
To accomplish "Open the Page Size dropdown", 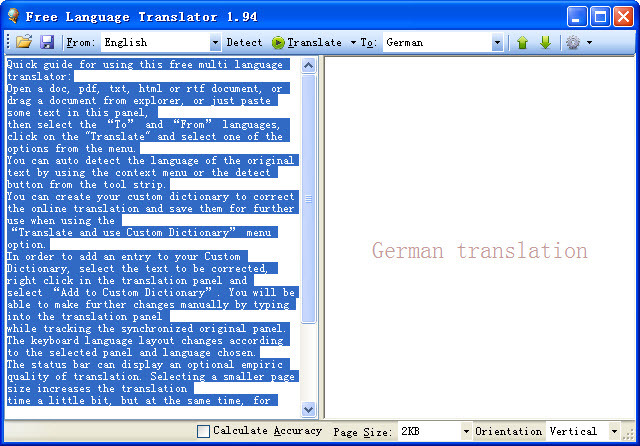I will pos(466,431).
